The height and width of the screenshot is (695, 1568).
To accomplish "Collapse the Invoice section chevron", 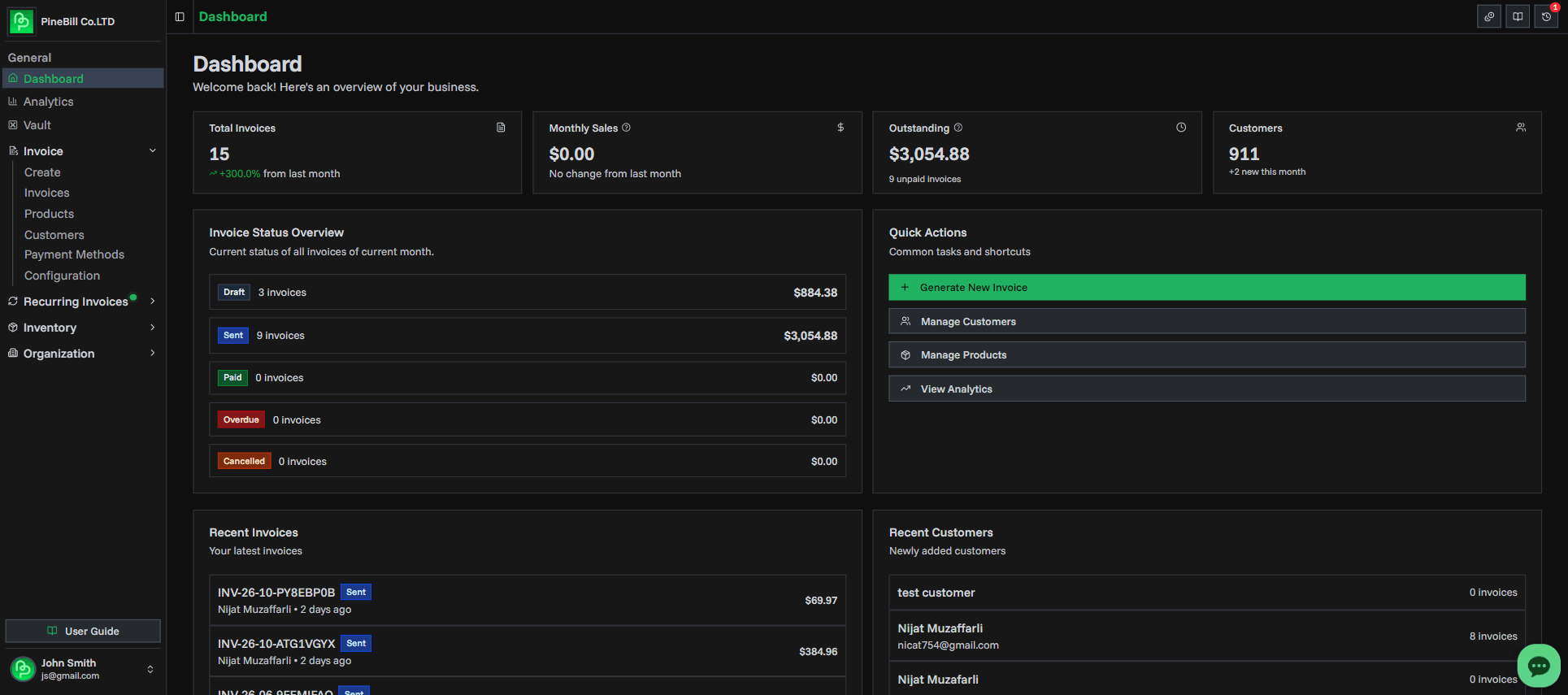I will tap(153, 150).
